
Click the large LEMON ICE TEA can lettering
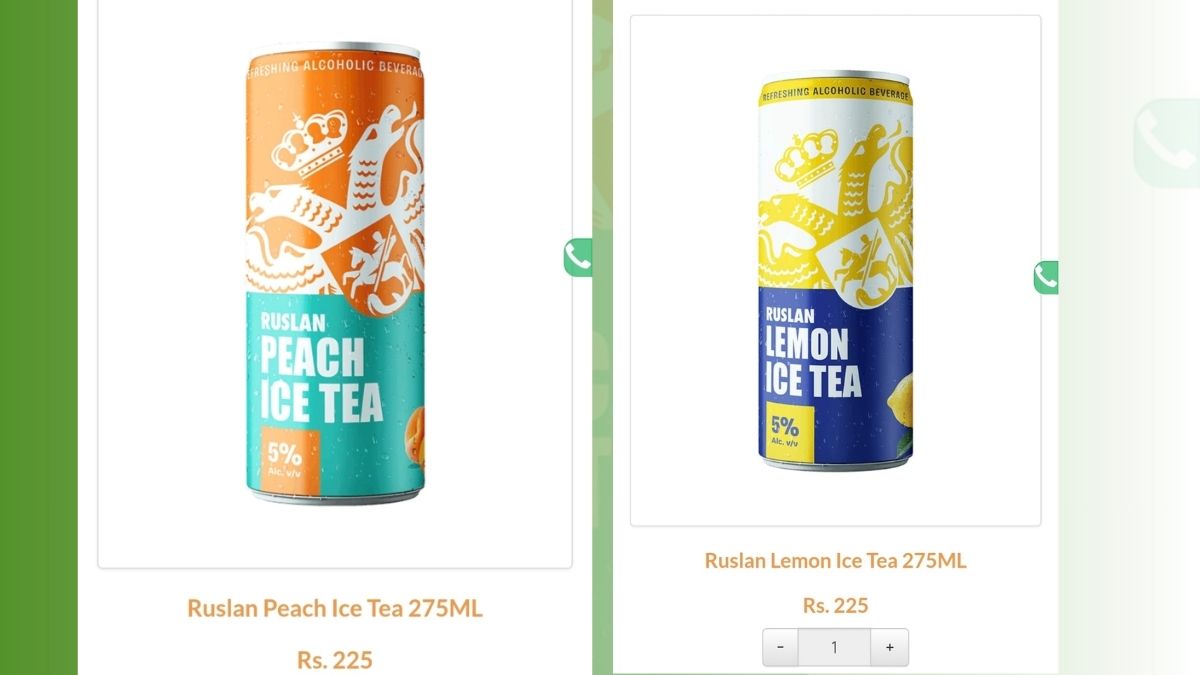tap(812, 362)
